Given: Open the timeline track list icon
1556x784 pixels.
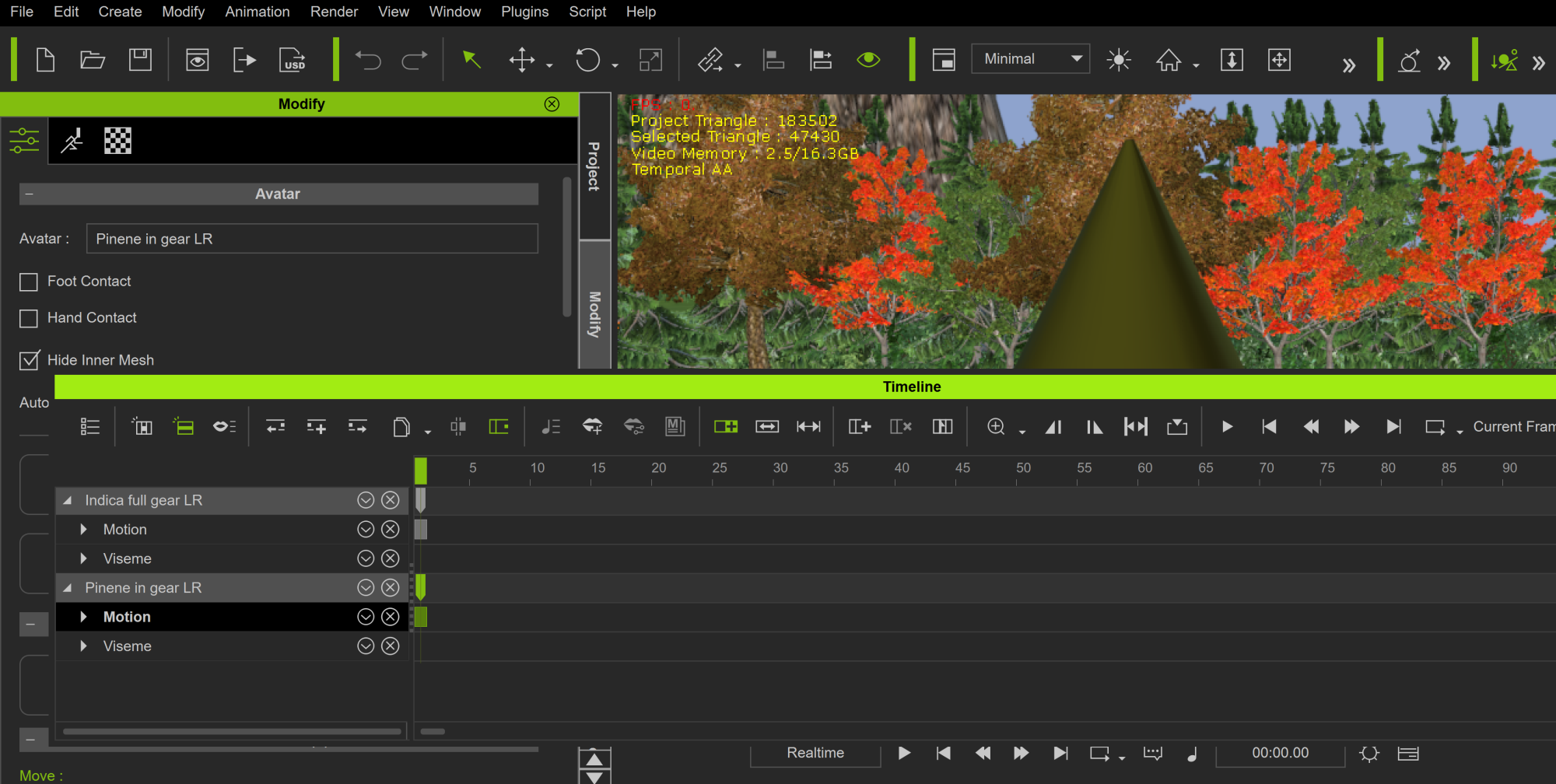Looking at the screenshot, I should point(90,426).
